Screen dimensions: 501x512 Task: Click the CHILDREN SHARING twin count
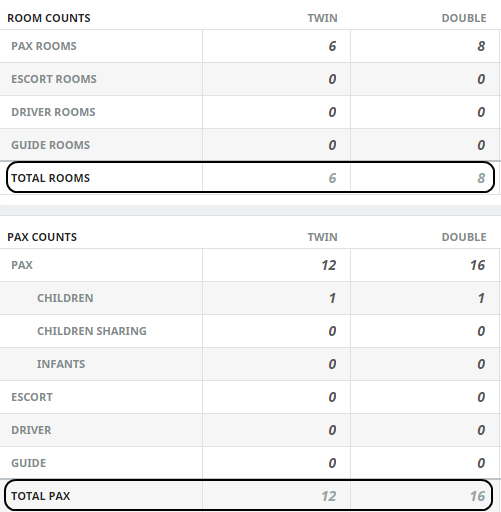coord(332,331)
